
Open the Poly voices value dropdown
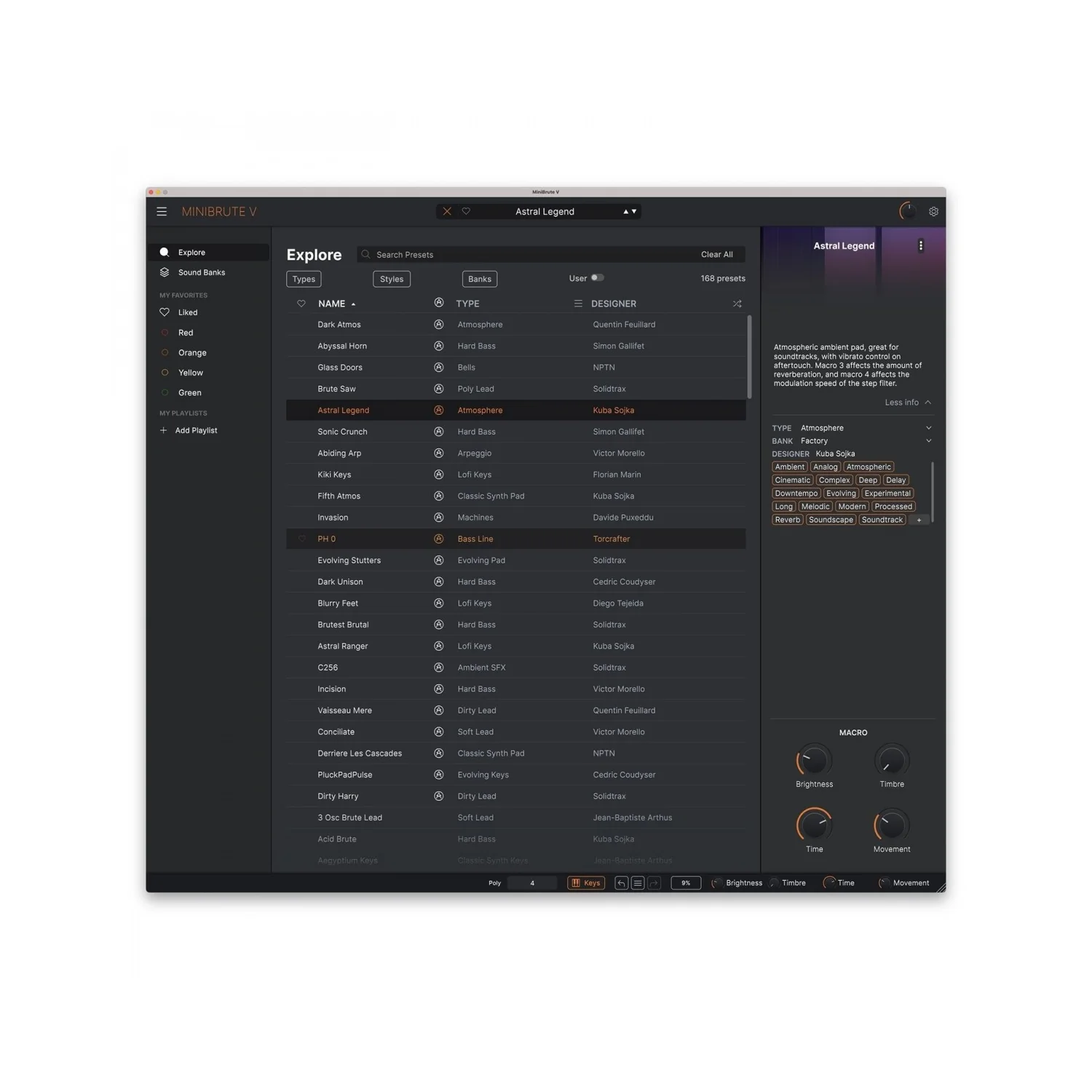pos(532,883)
